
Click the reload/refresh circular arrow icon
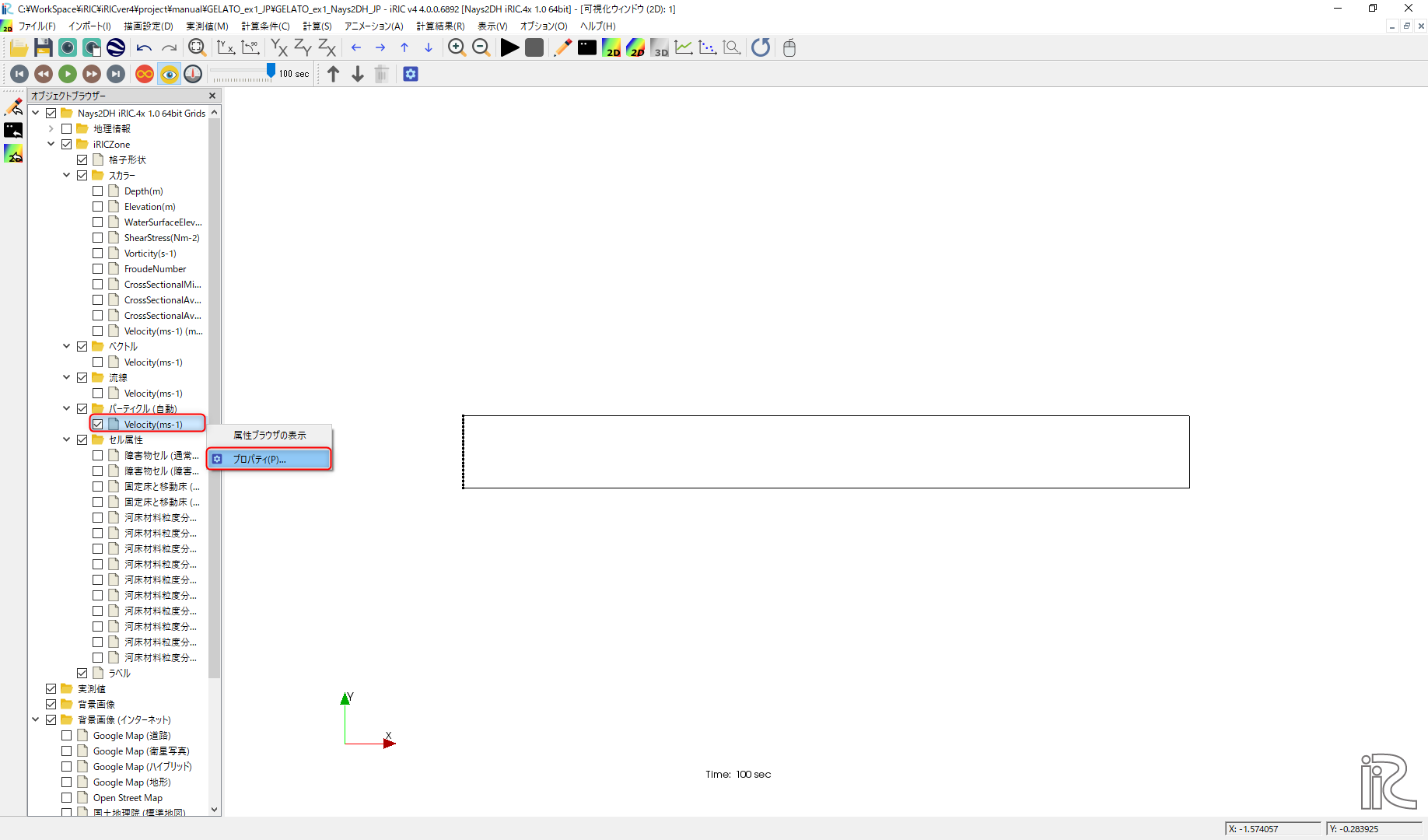tap(761, 48)
